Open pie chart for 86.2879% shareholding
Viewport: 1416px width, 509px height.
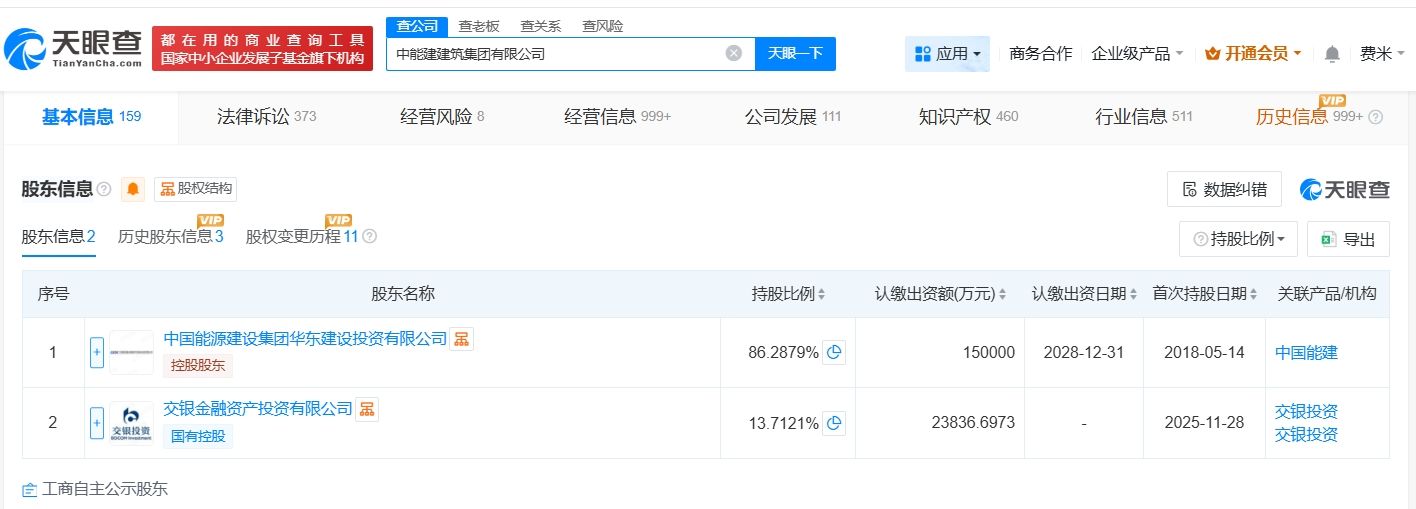834,352
